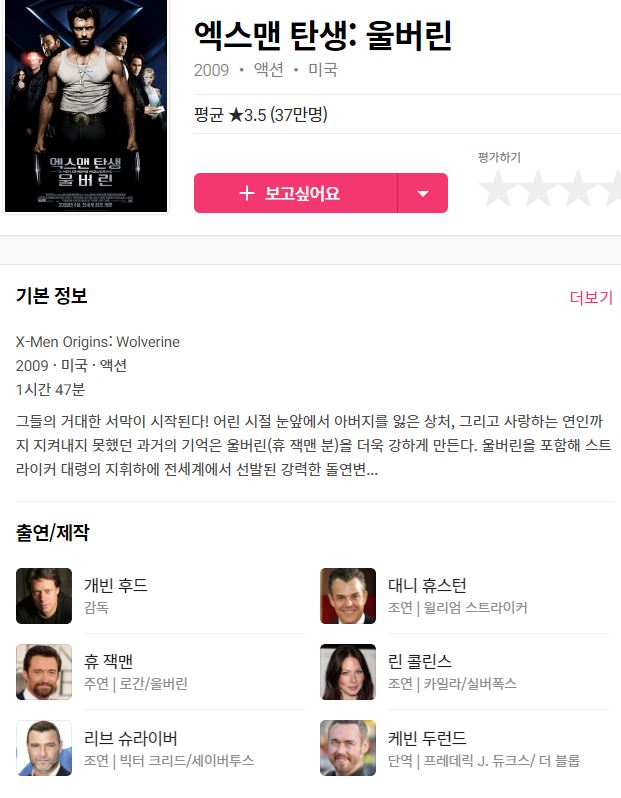The image size is (621, 798).
Task: Open director 개빈 후드 profile photo
Action: pos(44,596)
